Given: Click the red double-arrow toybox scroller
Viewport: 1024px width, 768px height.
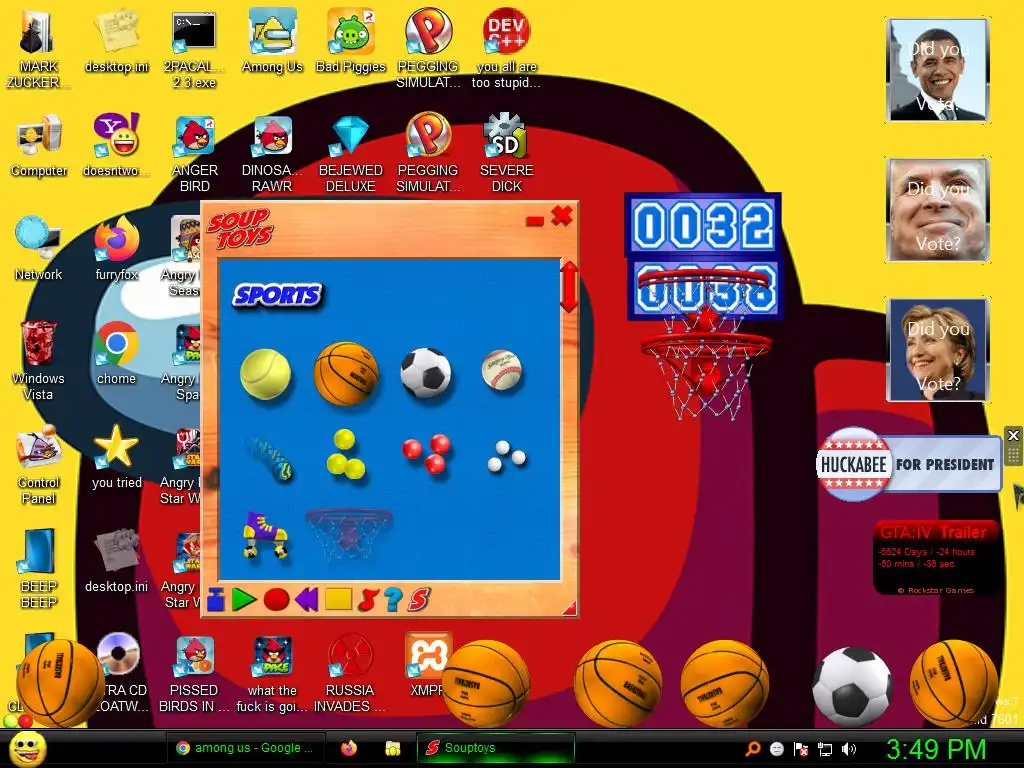Looking at the screenshot, I should 569,287.
